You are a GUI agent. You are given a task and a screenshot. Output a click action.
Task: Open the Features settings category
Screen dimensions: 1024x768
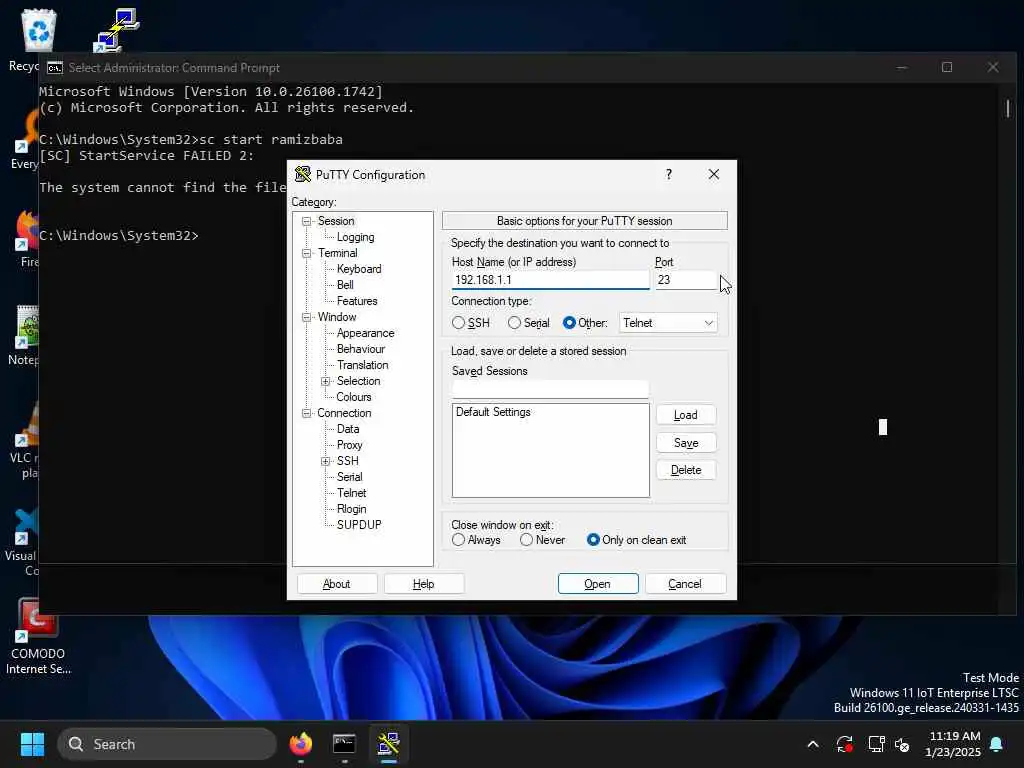(x=357, y=301)
